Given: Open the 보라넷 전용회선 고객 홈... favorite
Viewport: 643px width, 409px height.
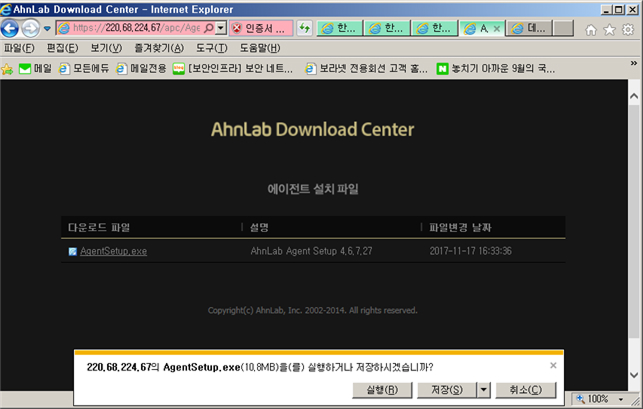Looking at the screenshot, I should point(367,69).
